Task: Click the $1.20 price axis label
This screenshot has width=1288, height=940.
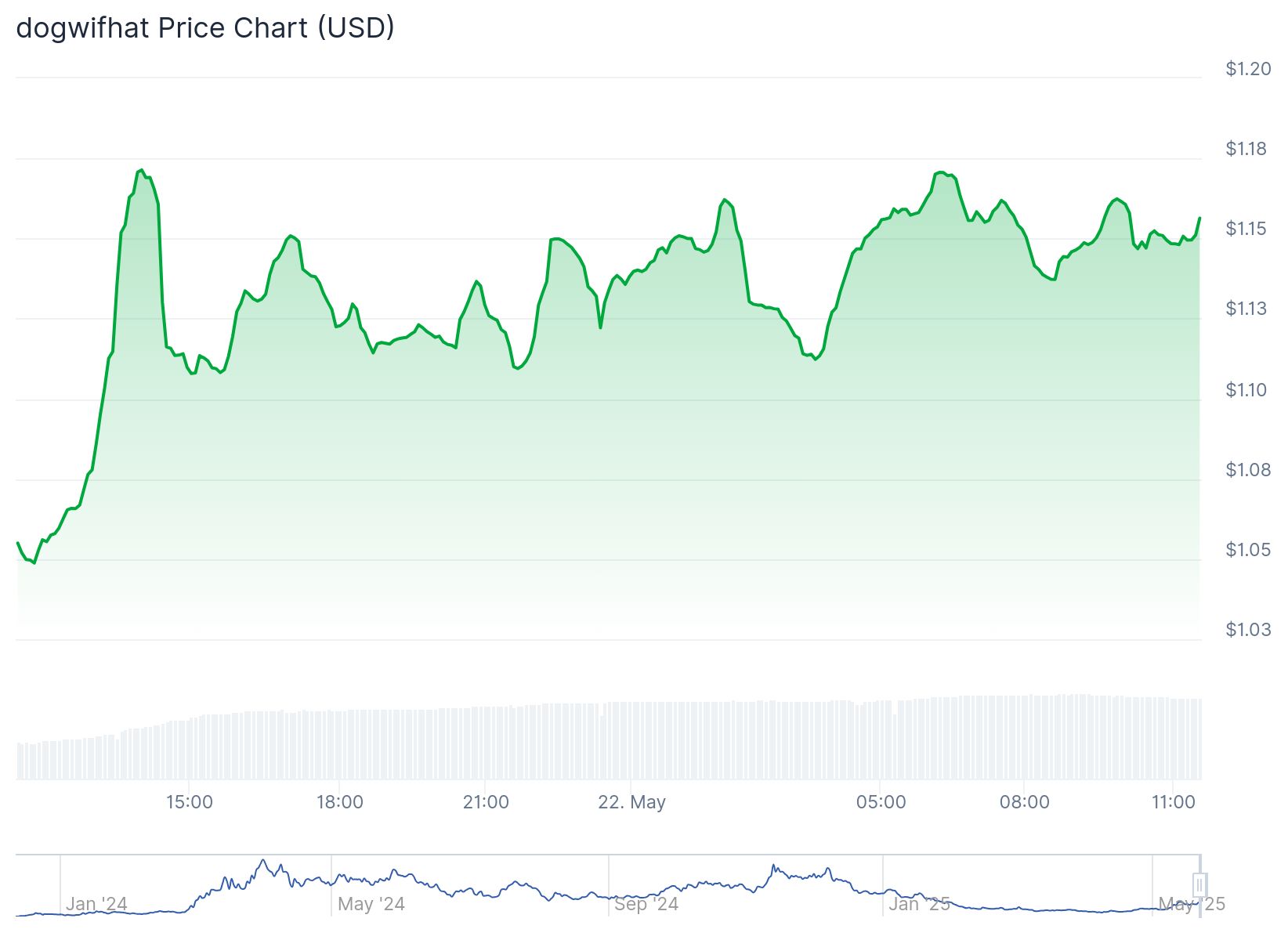Action: (1248, 69)
